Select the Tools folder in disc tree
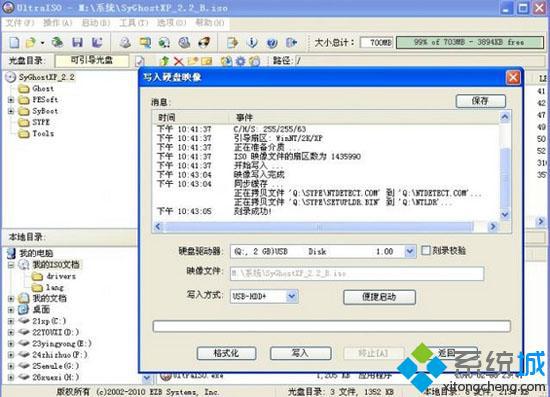 pos(43,134)
